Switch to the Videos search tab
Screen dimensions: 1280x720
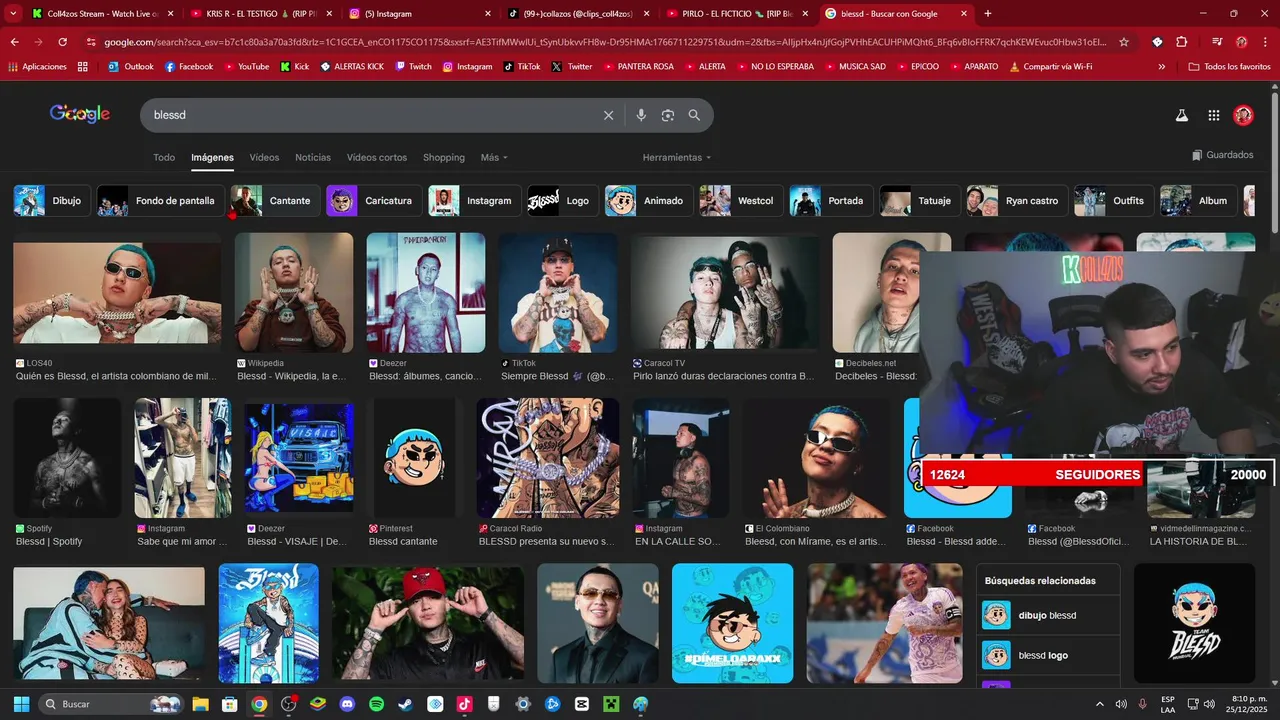click(x=264, y=158)
